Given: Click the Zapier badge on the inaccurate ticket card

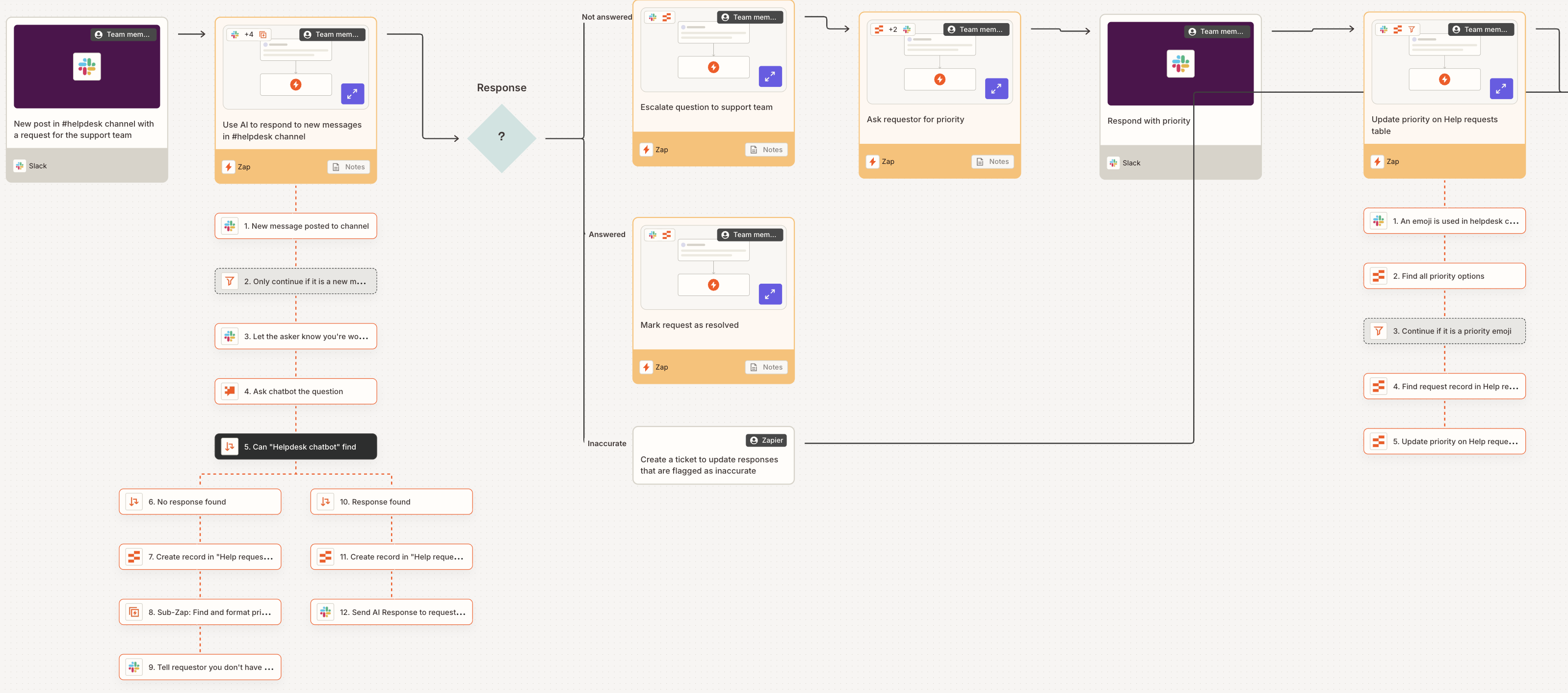Looking at the screenshot, I should pyautogui.click(x=766, y=440).
